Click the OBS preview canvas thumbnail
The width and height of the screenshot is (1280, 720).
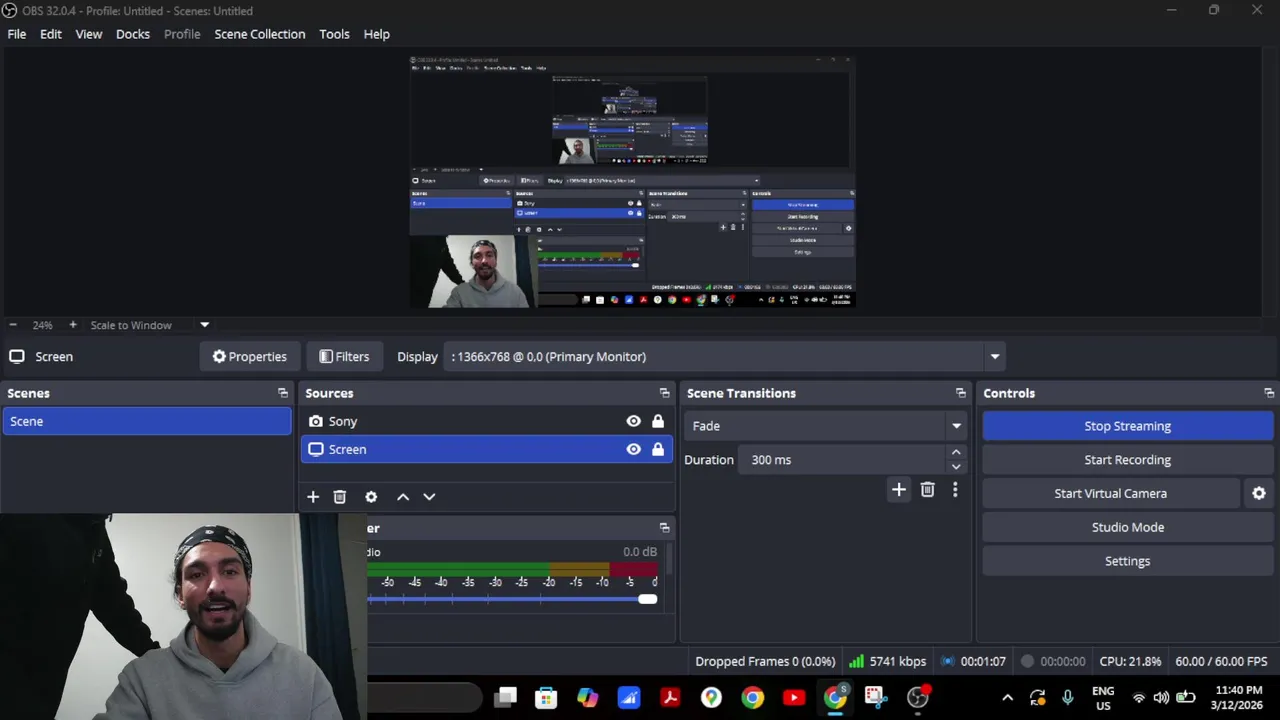(632, 181)
